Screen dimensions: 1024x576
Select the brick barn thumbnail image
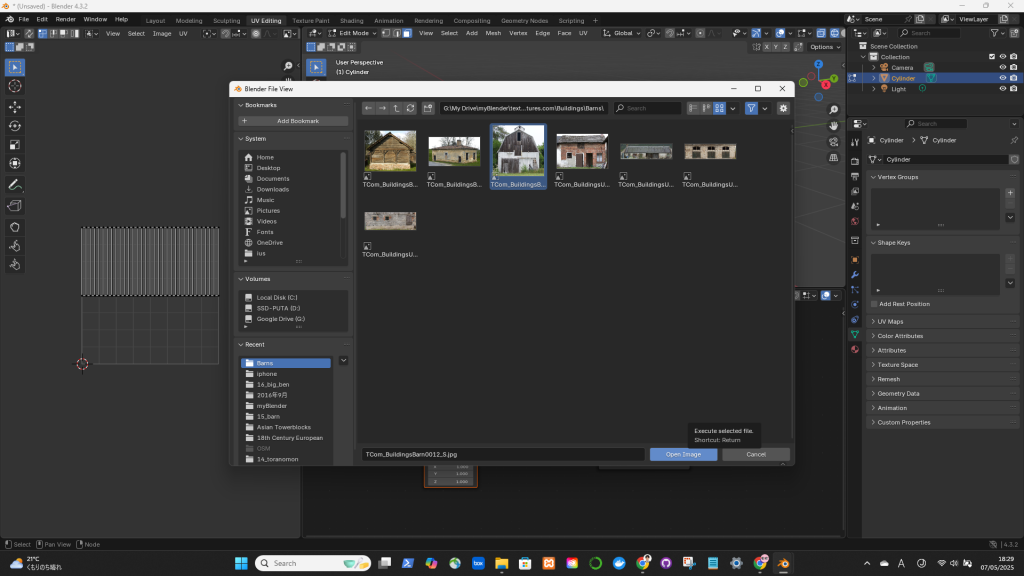582,151
